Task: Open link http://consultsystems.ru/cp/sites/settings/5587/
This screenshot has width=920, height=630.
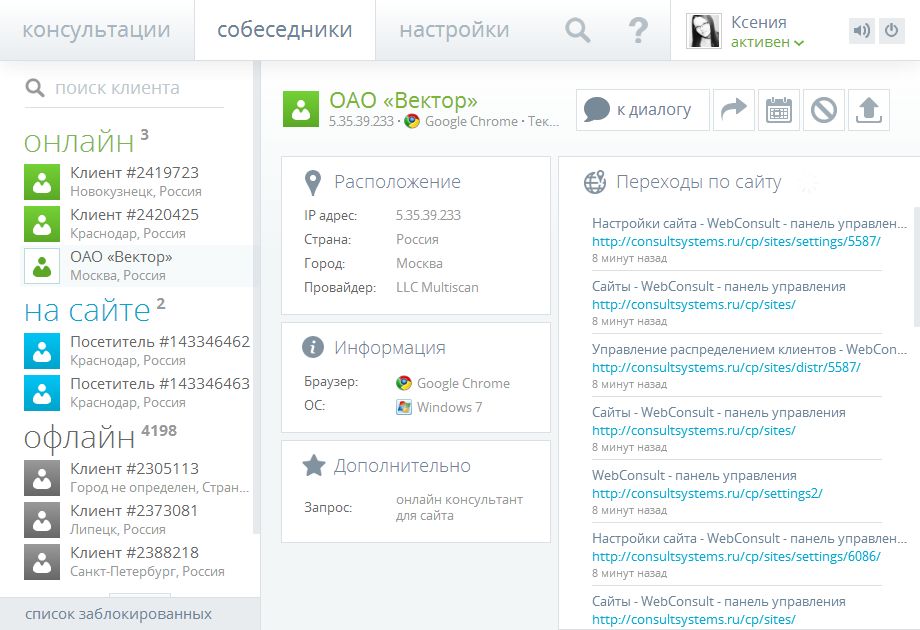Action: pos(735,240)
